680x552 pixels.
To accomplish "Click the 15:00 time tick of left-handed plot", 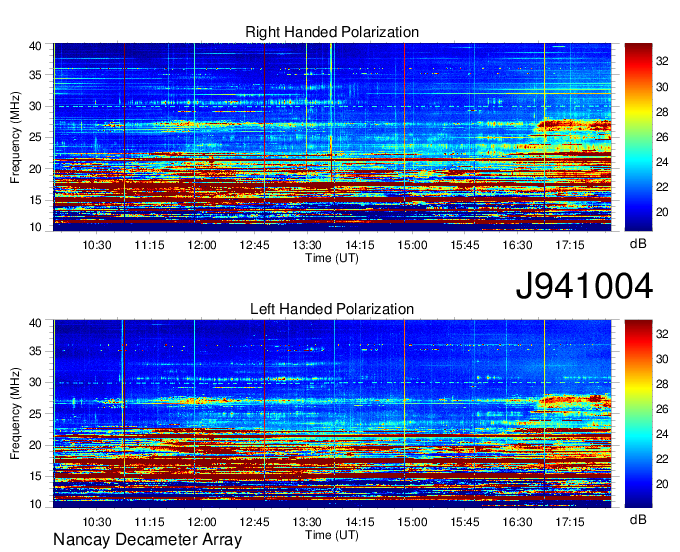I will pyautogui.click(x=412, y=522).
